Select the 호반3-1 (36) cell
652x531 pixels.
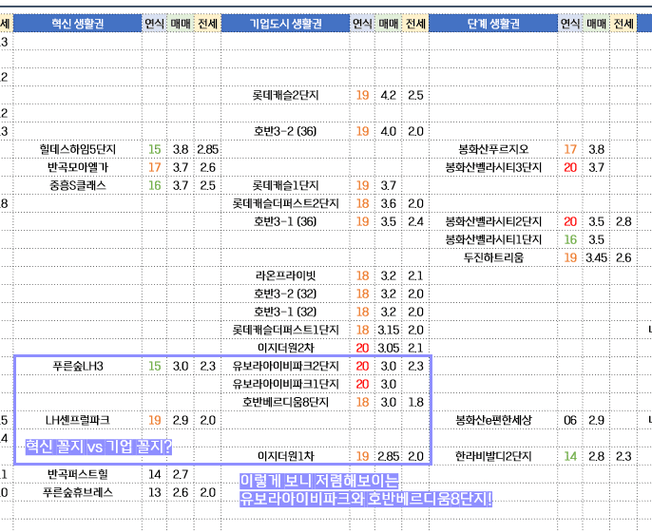pyautogui.click(x=285, y=222)
